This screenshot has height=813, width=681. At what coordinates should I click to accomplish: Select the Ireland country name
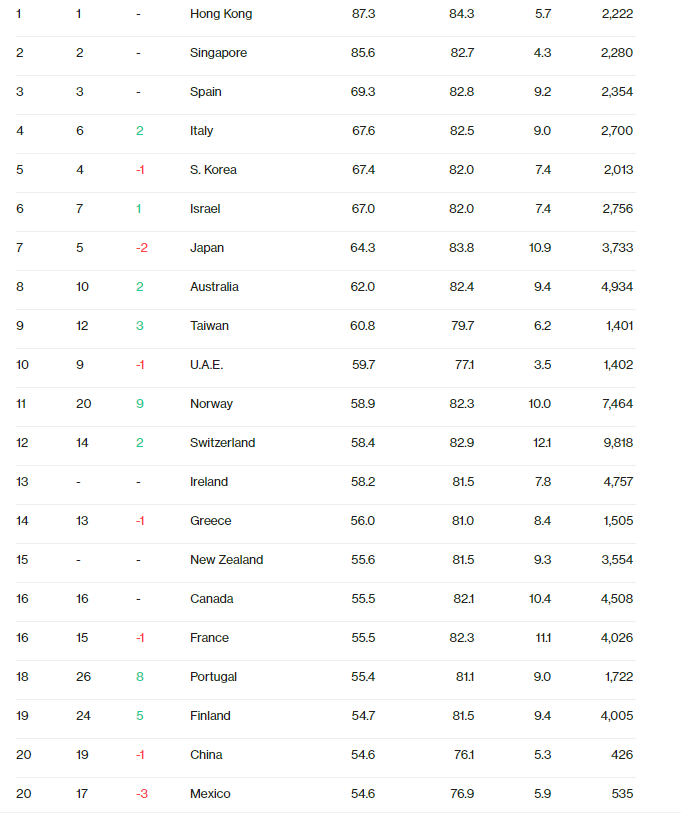point(209,482)
